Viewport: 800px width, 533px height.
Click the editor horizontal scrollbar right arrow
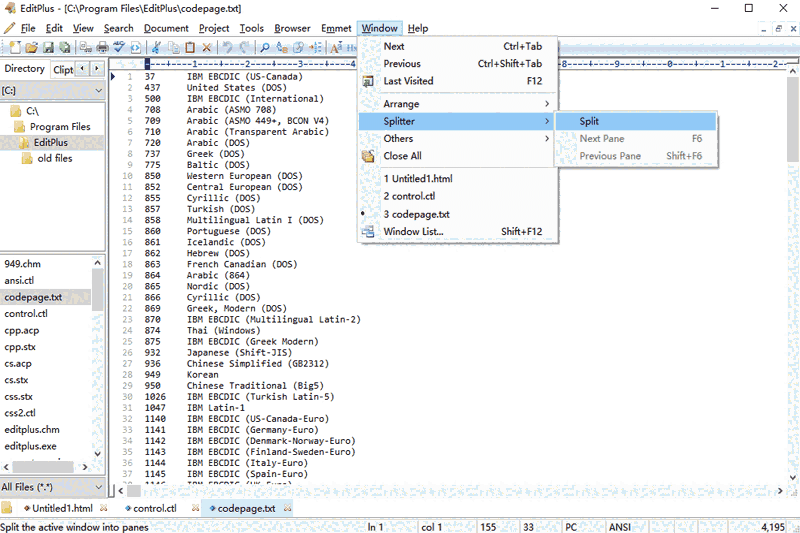[x=780, y=491]
